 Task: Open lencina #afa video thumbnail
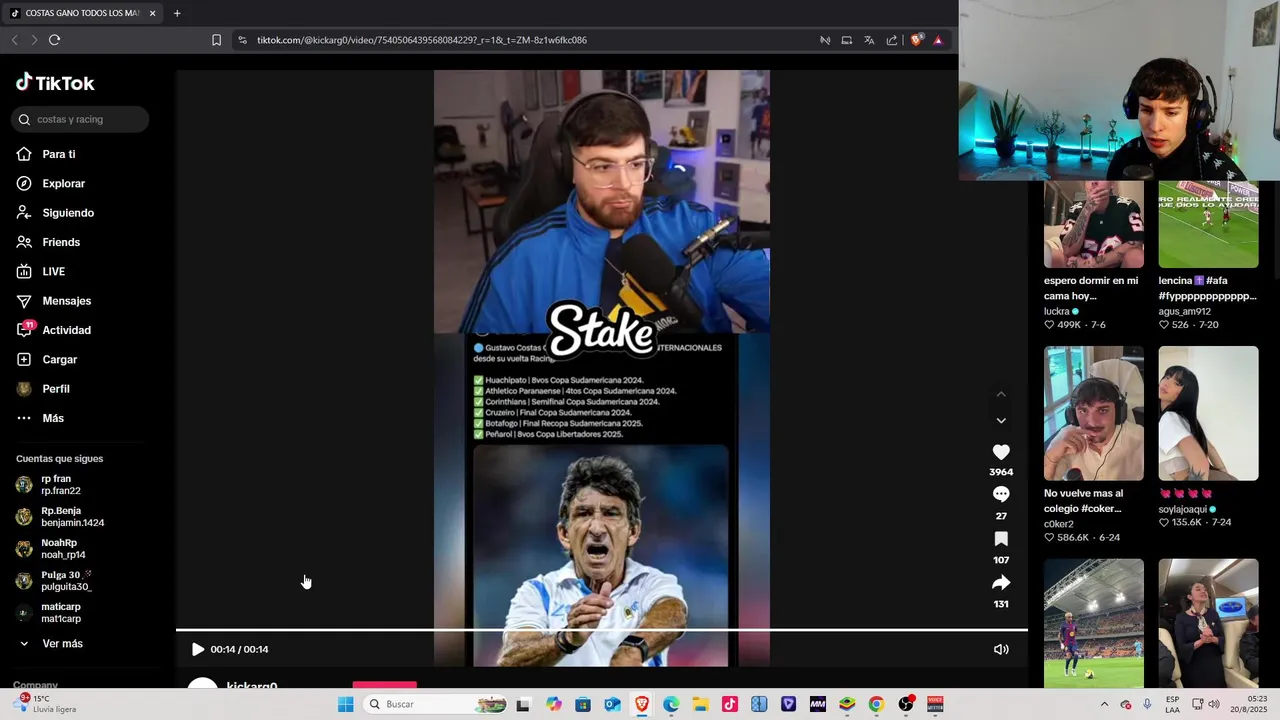pos(1208,224)
